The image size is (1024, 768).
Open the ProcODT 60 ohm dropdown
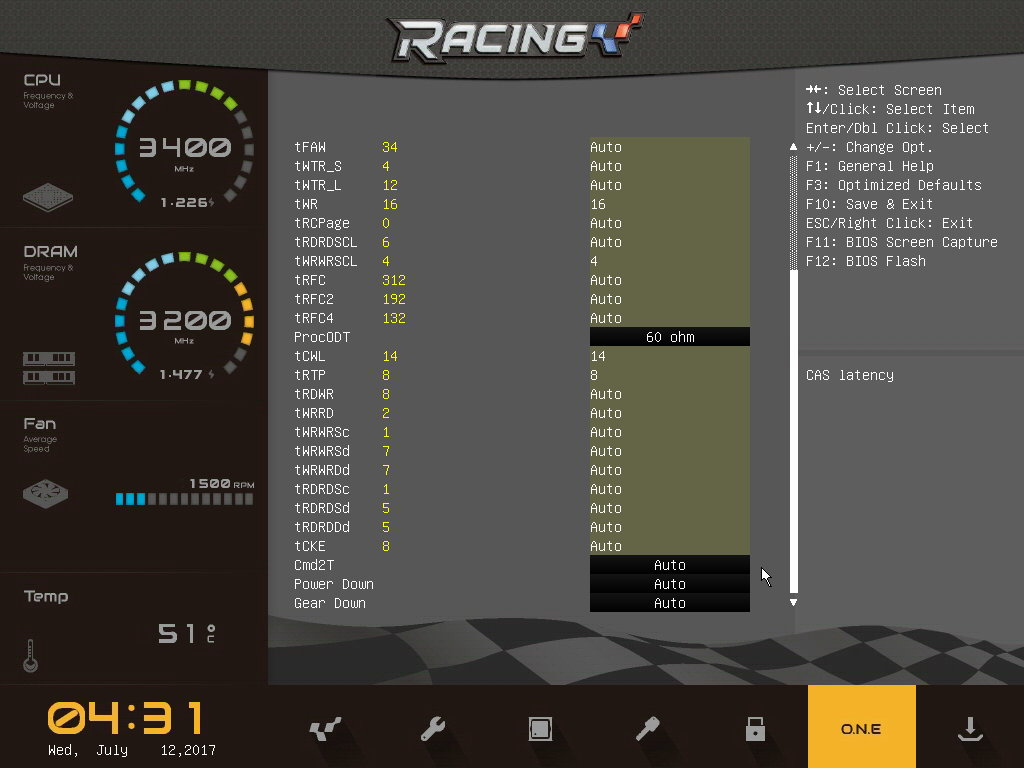(669, 337)
